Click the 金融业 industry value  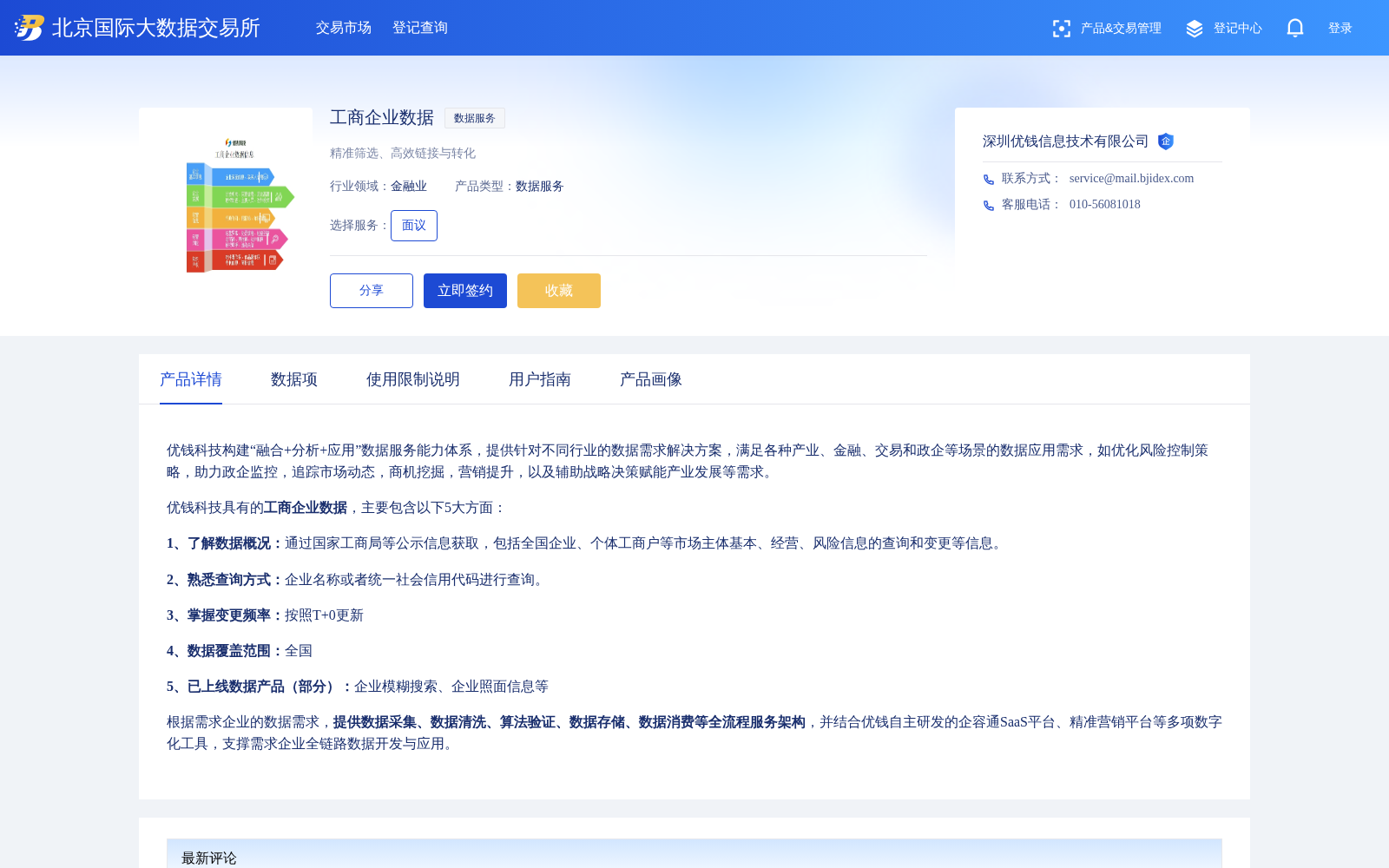coord(409,187)
